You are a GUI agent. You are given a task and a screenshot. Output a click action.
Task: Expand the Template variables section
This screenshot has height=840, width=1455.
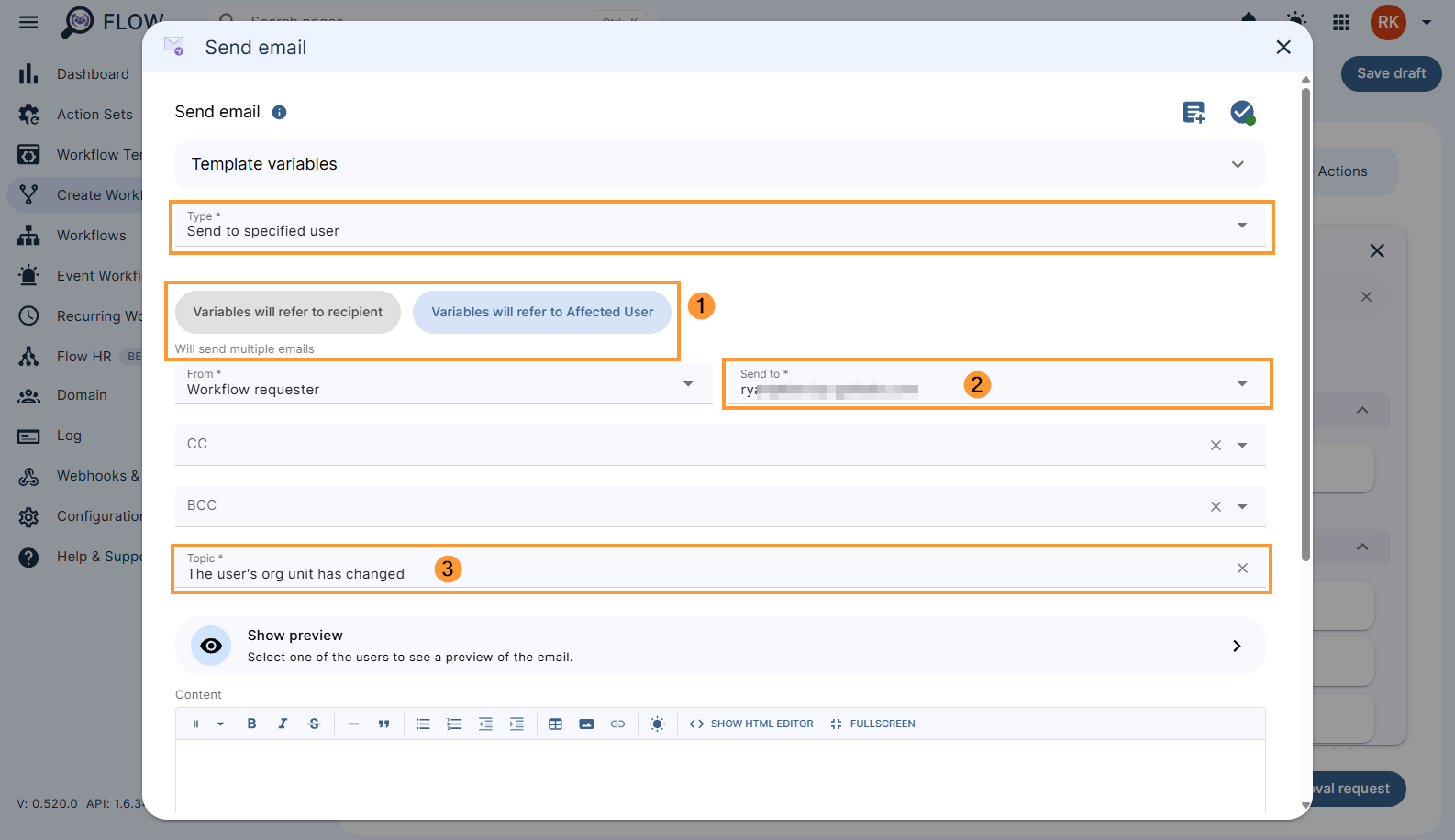720,164
